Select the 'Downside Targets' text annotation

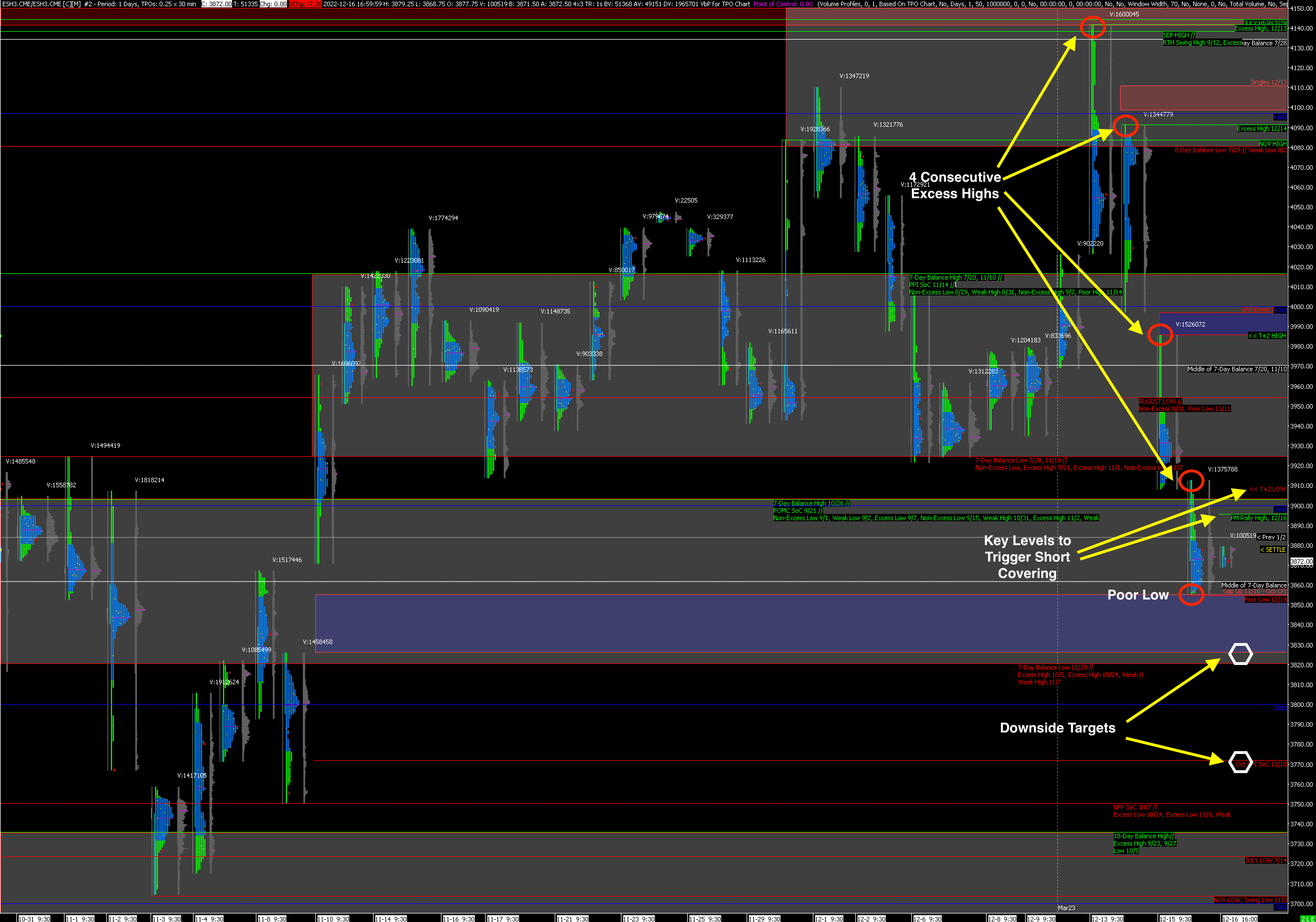coord(1058,728)
